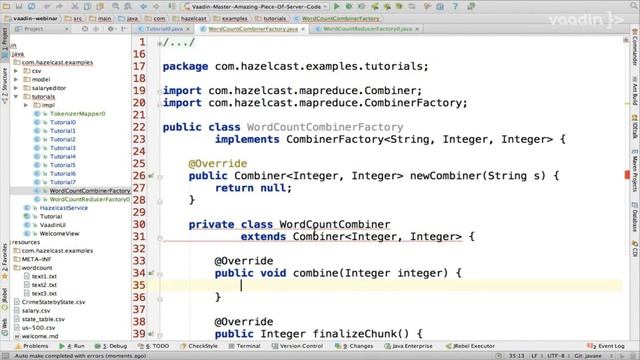Expand the csv folder

16,71
